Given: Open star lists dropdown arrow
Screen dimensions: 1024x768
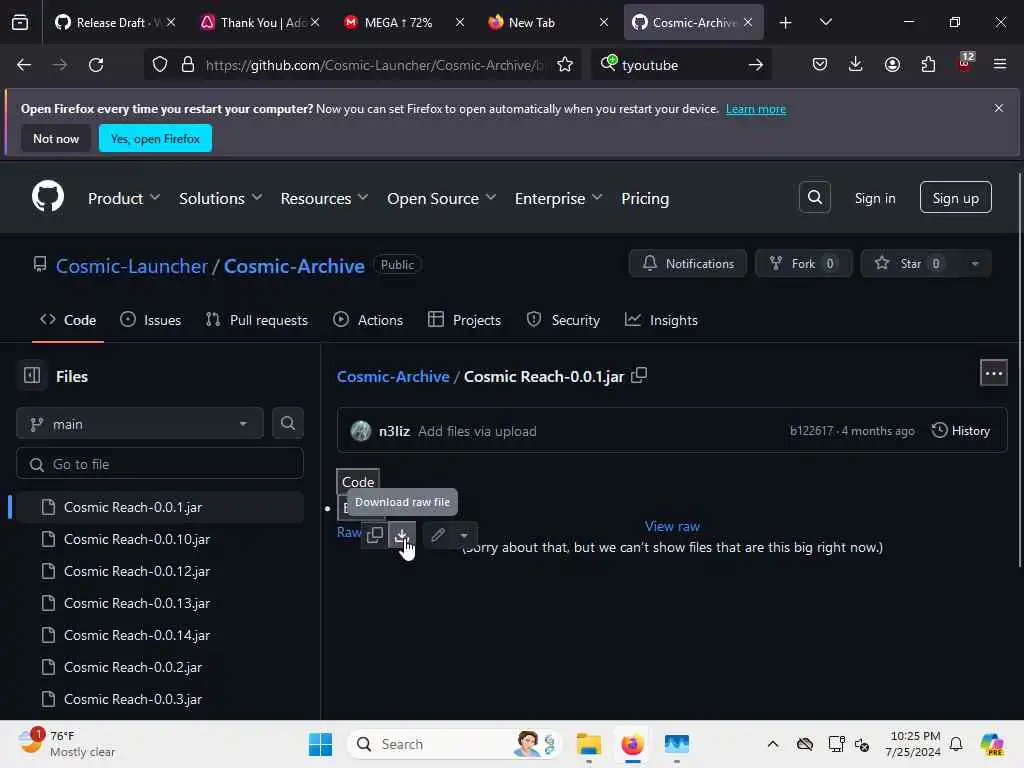Looking at the screenshot, I should coord(974,263).
